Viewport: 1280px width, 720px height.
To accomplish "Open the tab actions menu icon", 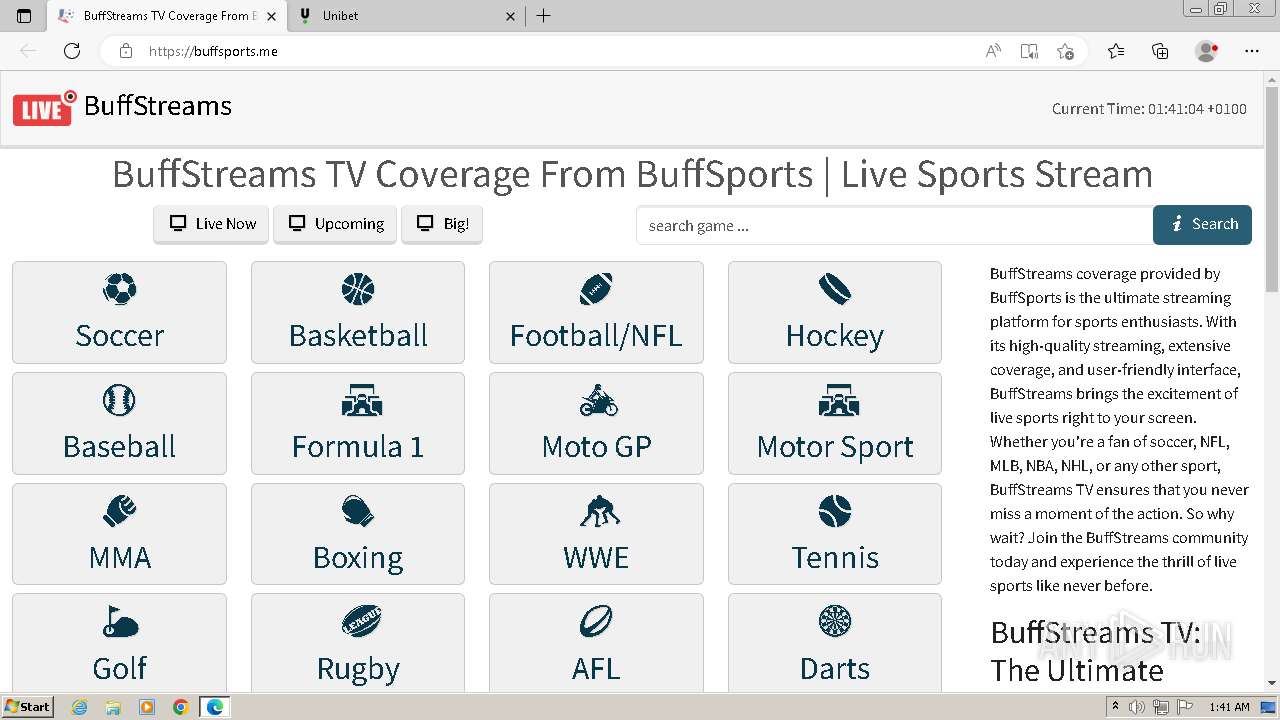I will point(24,16).
